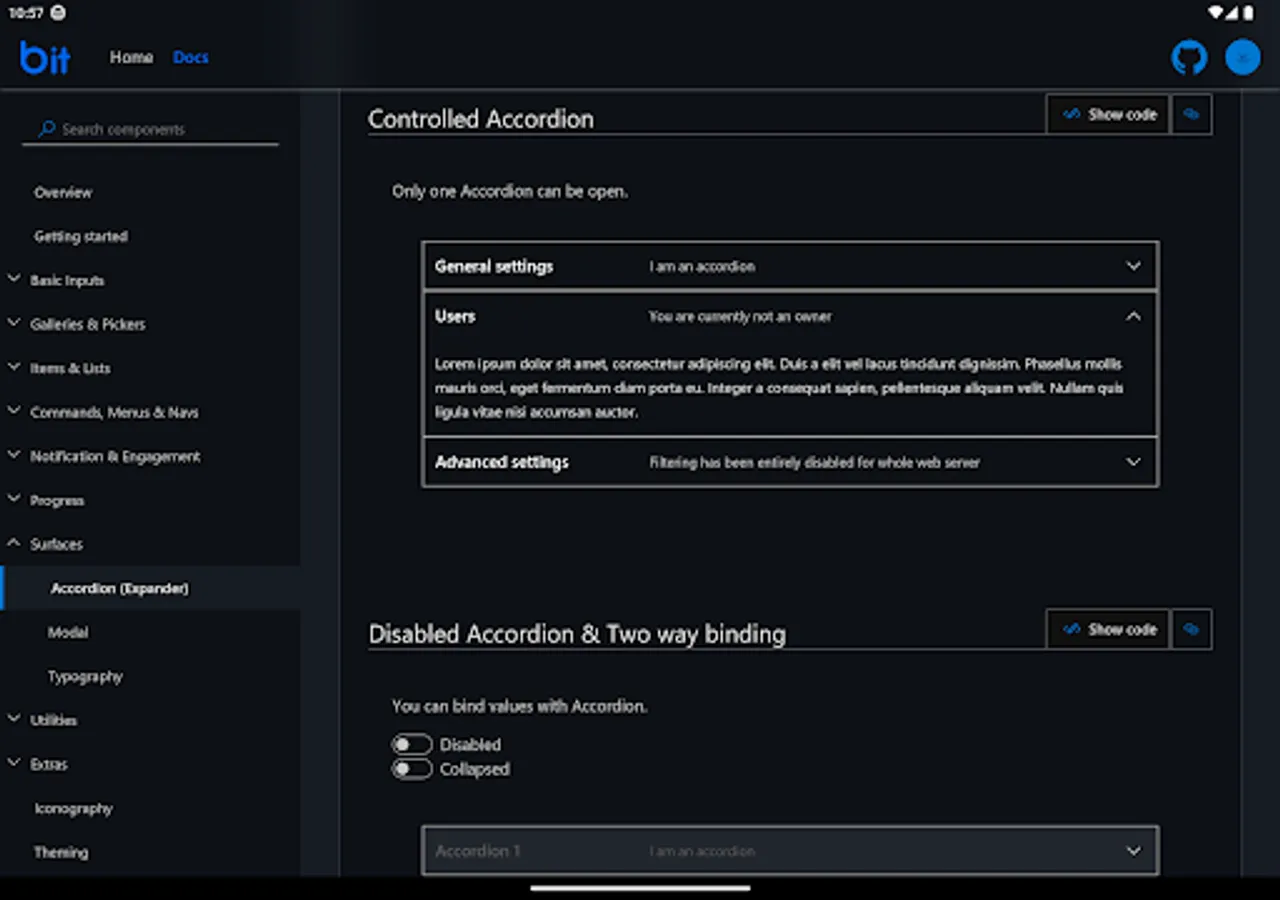Select Modal under Surfaces

tap(68, 632)
